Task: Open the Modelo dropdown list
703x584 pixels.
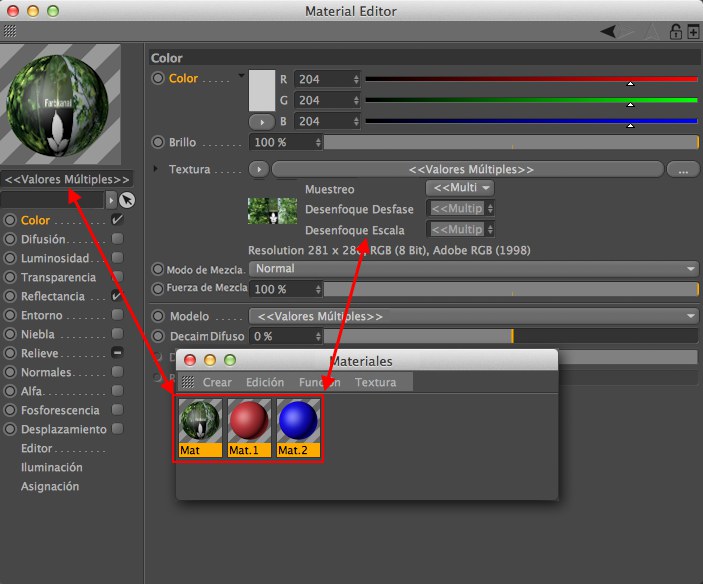Action: pos(473,316)
